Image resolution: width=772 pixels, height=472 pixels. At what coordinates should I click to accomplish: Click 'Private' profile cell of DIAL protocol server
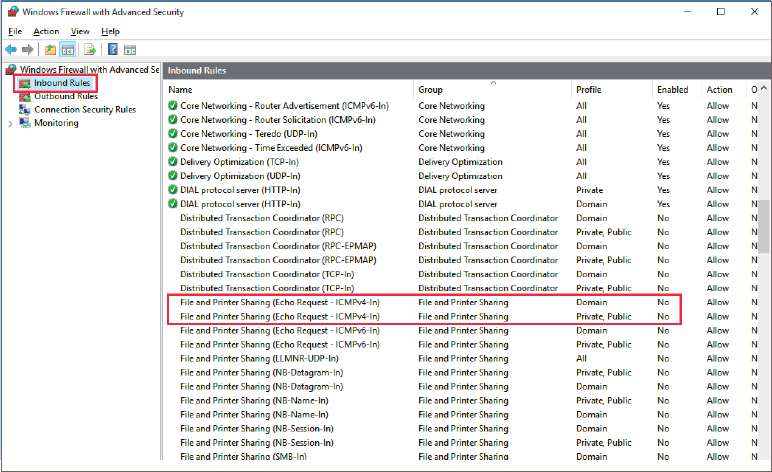coord(589,190)
